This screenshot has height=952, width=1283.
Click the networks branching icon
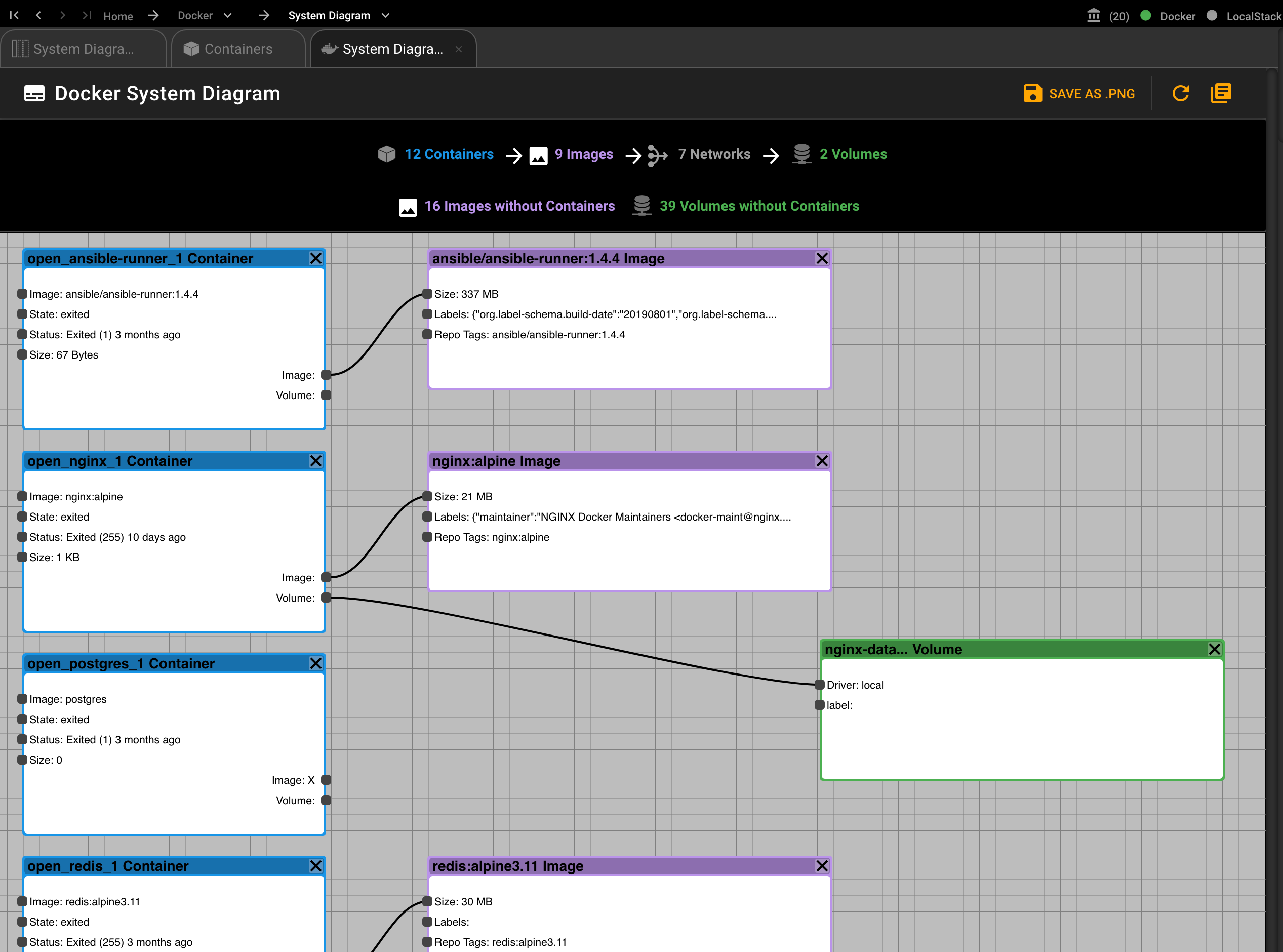pyautogui.click(x=657, y=155)
